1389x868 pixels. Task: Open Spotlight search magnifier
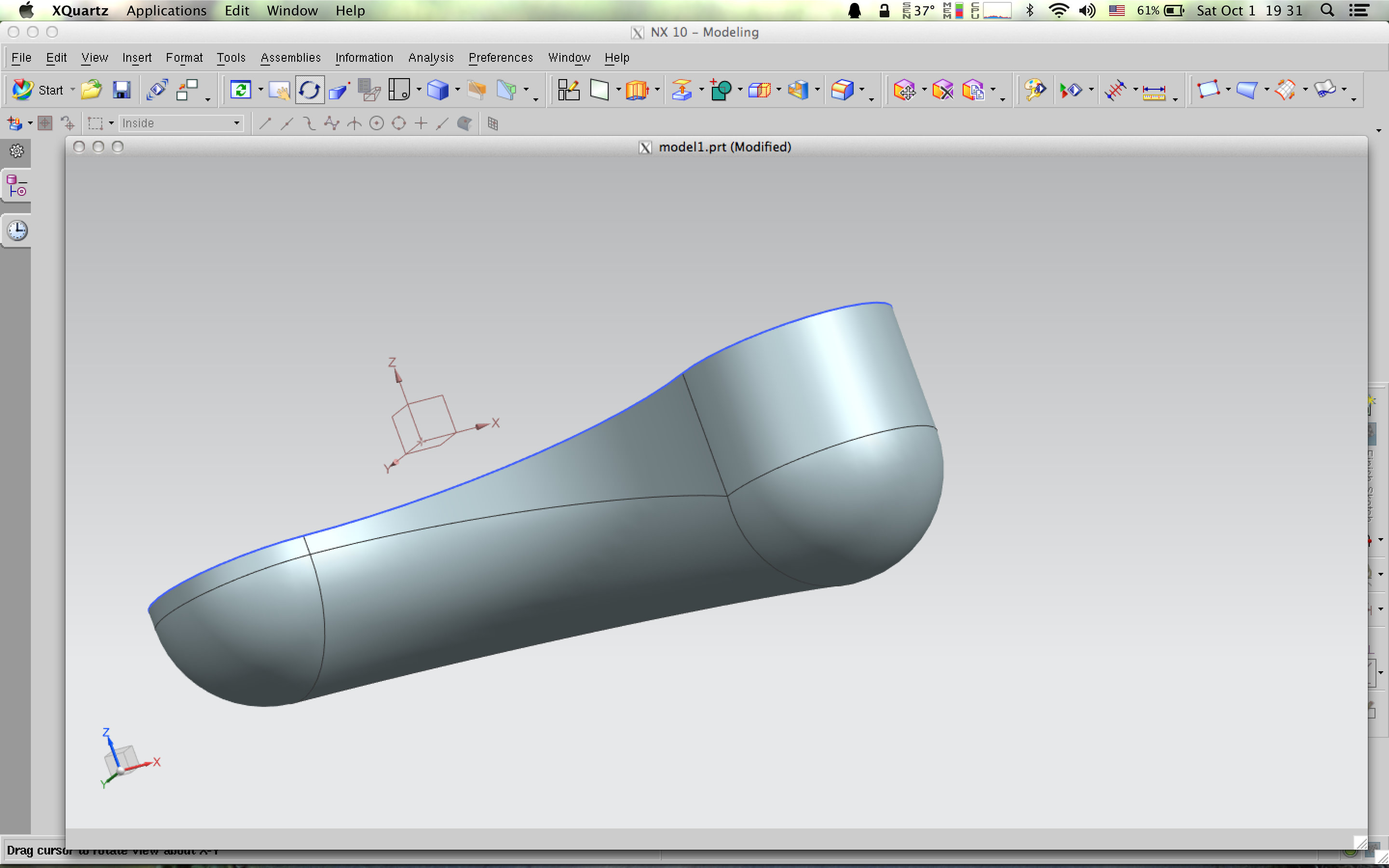pos(1327,10)
